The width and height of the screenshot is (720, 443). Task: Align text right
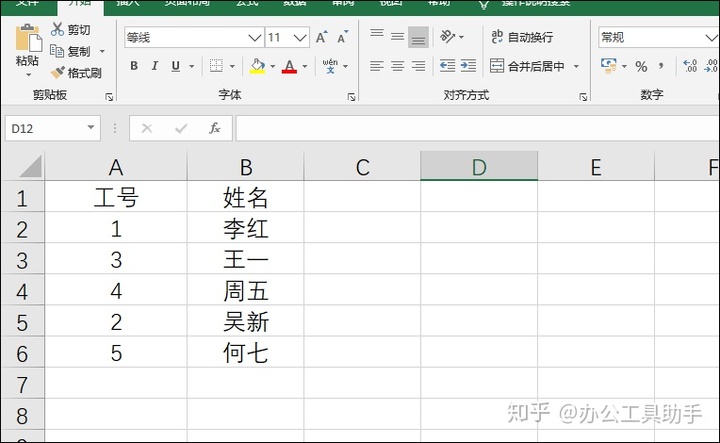[x=418, y=66]
